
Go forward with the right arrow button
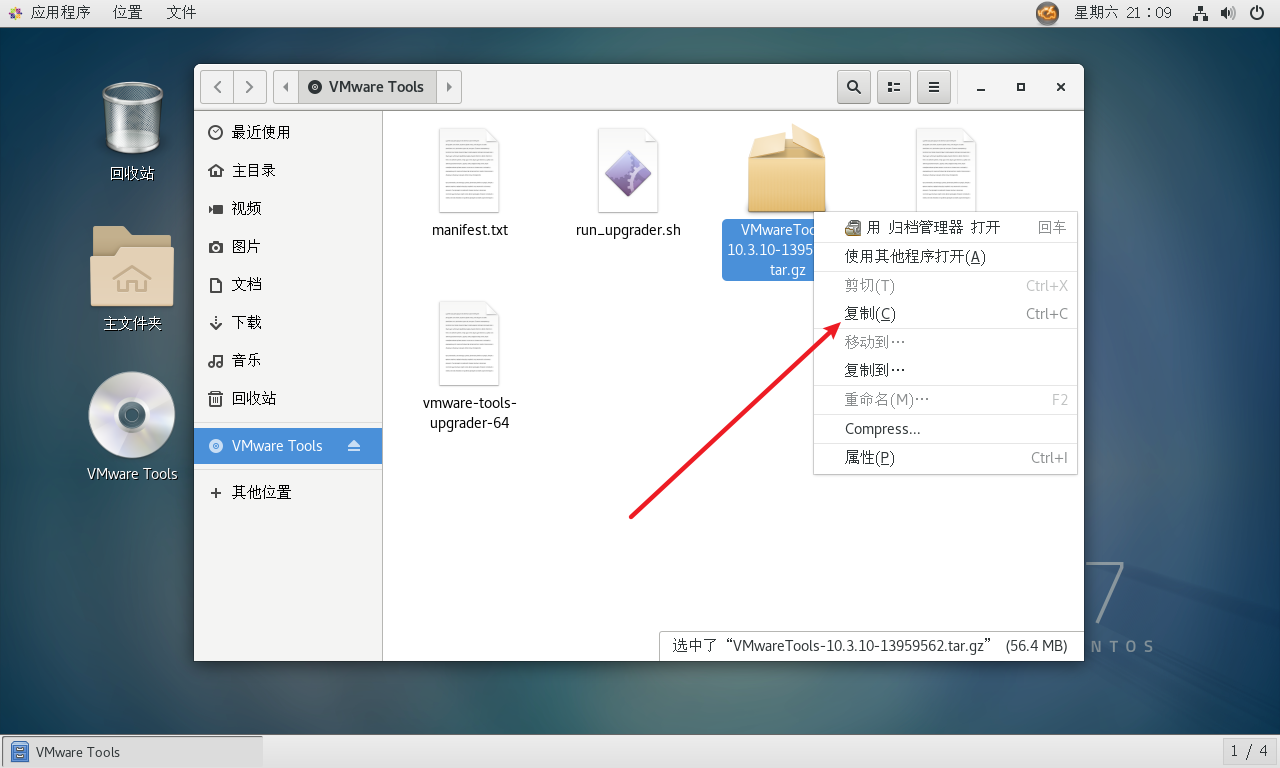click(250, 87)
